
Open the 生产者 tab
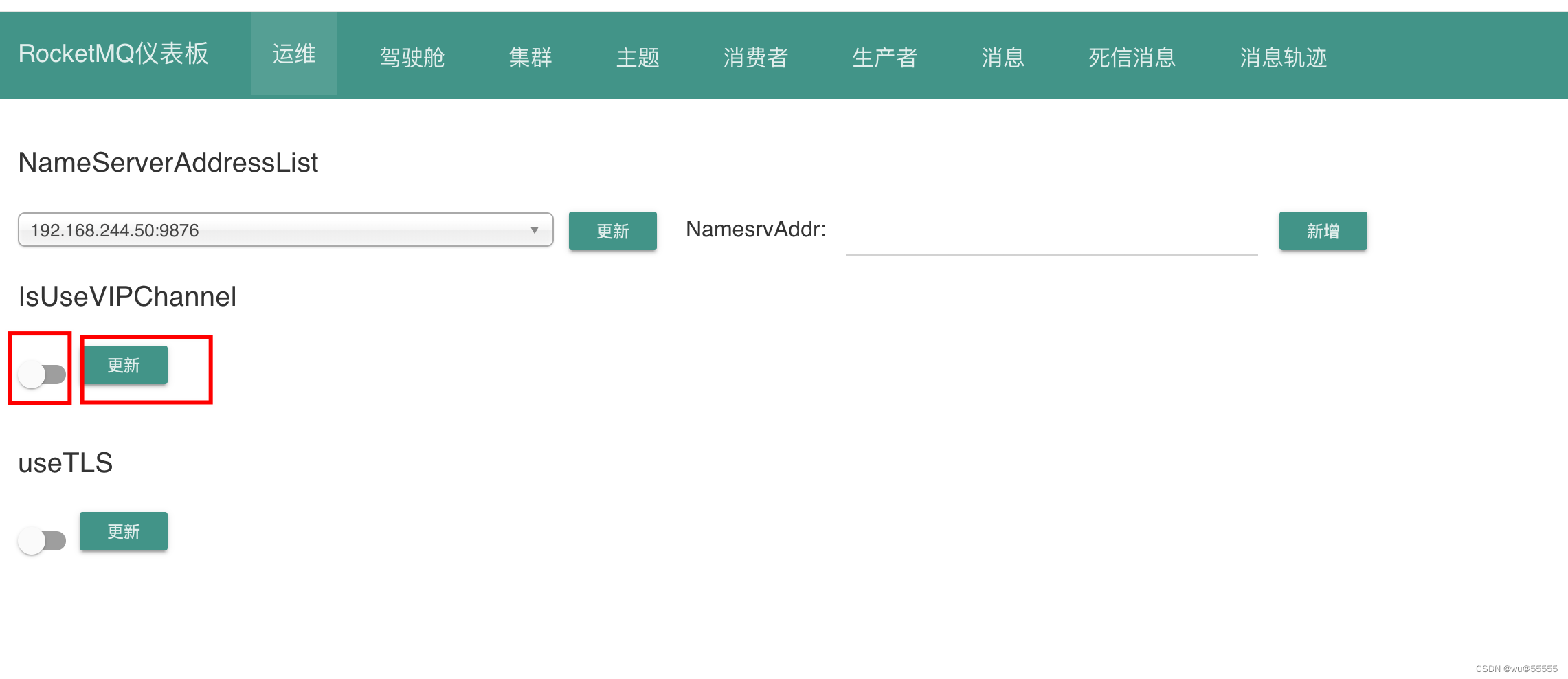point(884,57)
